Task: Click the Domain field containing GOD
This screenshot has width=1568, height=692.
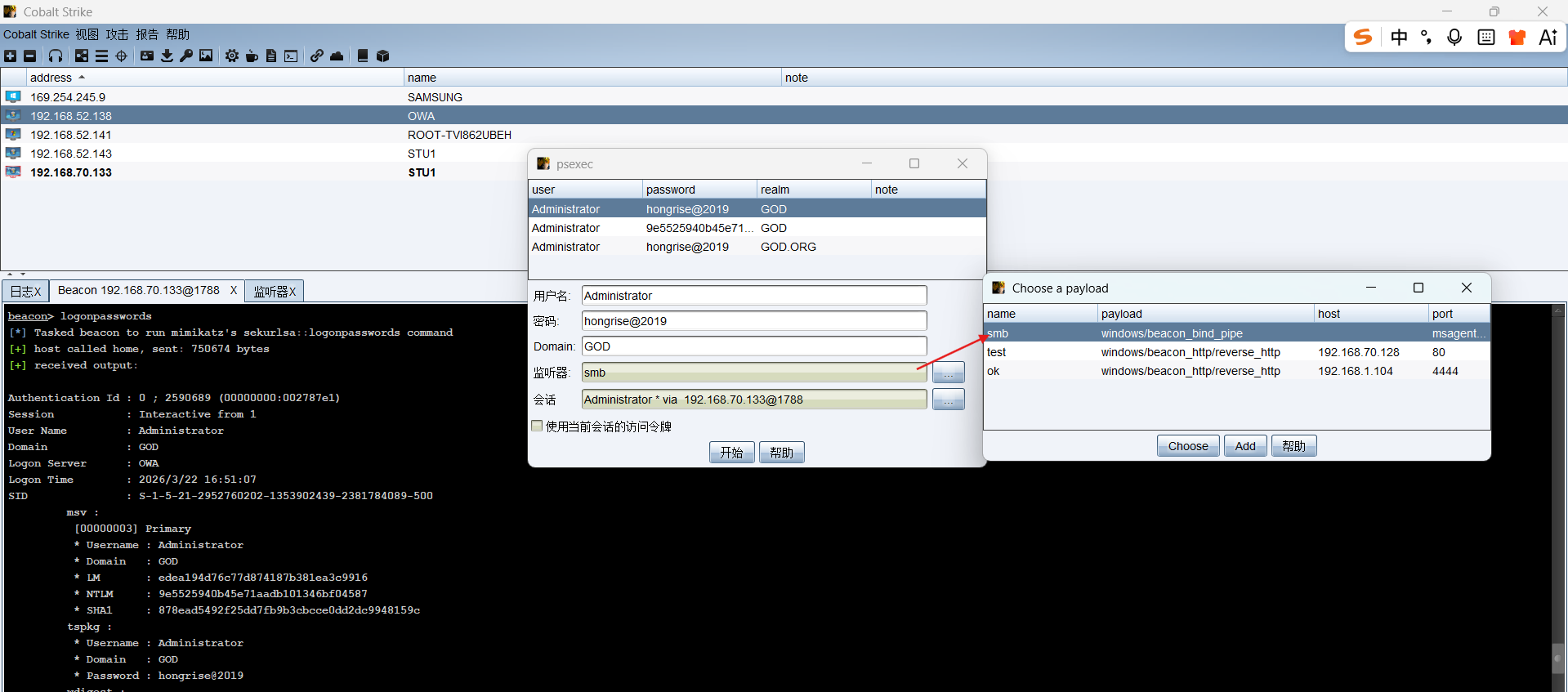Action: [754, 346]
